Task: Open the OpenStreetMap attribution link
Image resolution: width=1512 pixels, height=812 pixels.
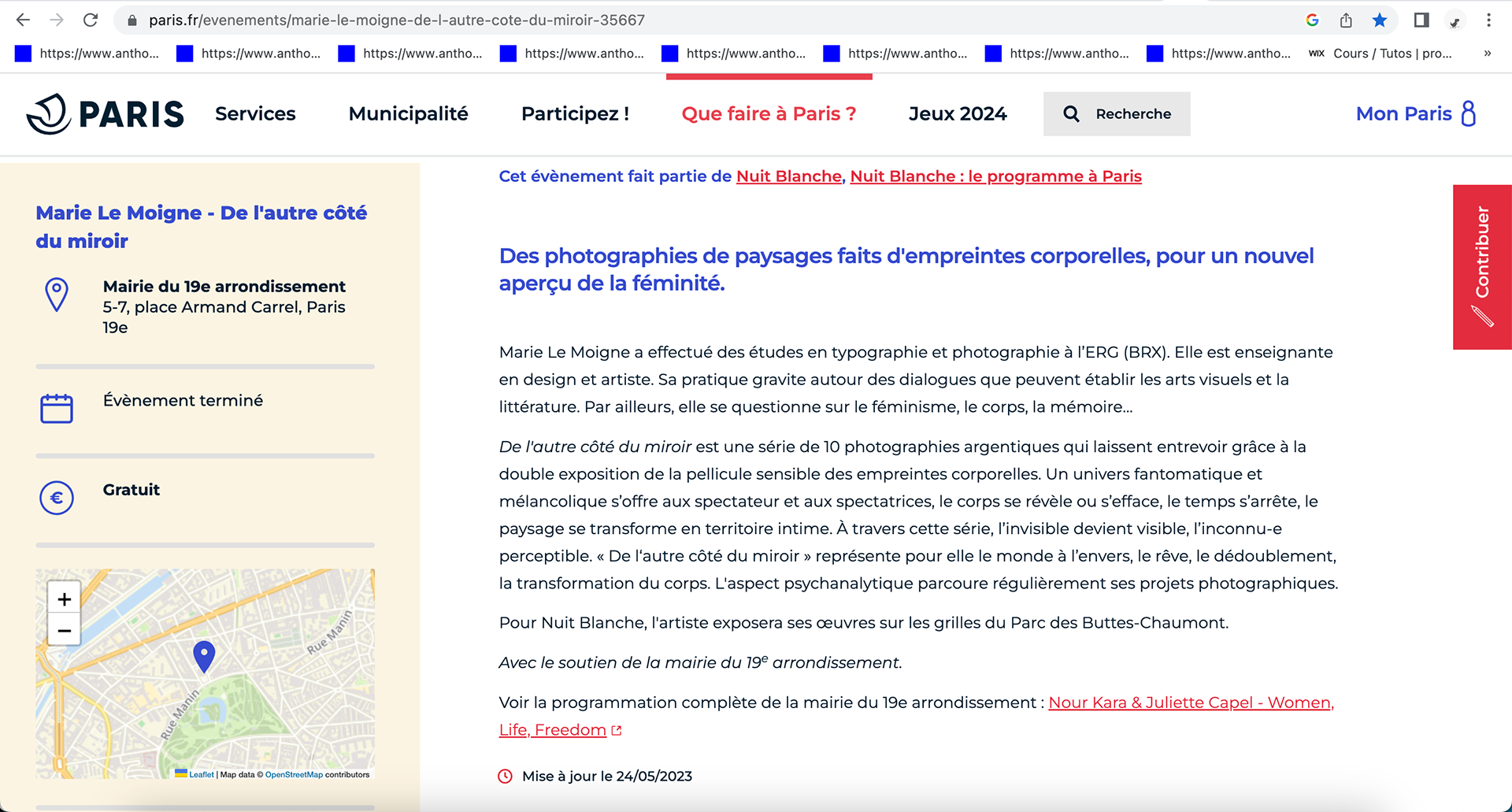Action: 294,774
